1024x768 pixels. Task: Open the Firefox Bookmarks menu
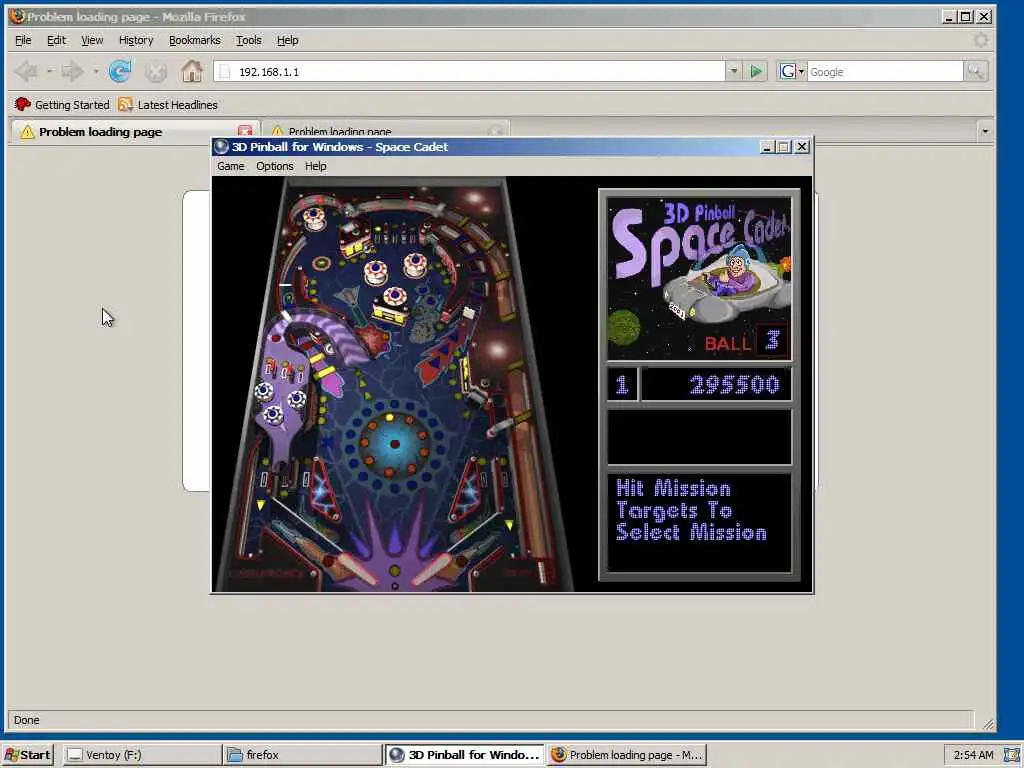coord(195,40)
